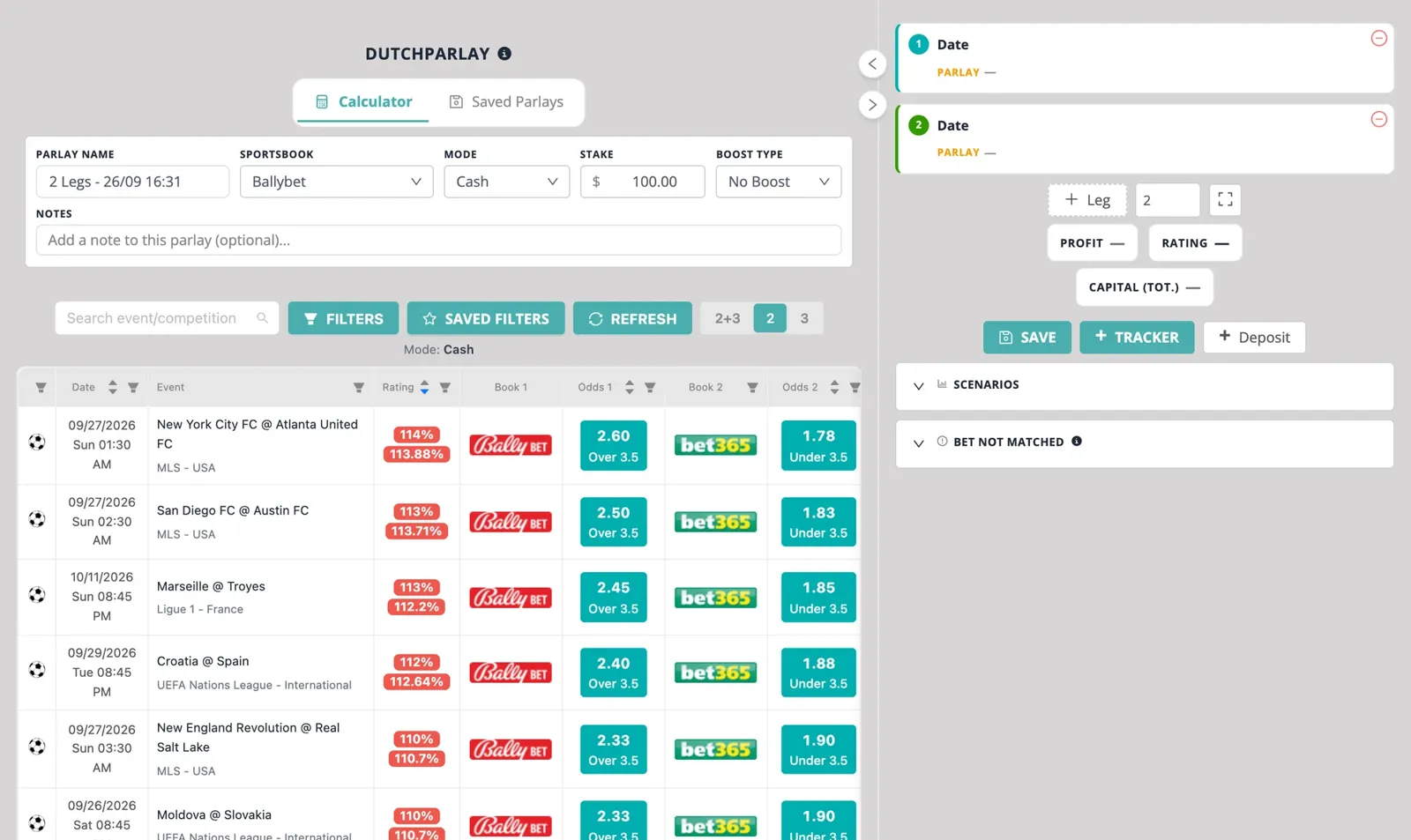Switch to the Saved Parlays tab
1411x840 pixels.
(506, 102)
